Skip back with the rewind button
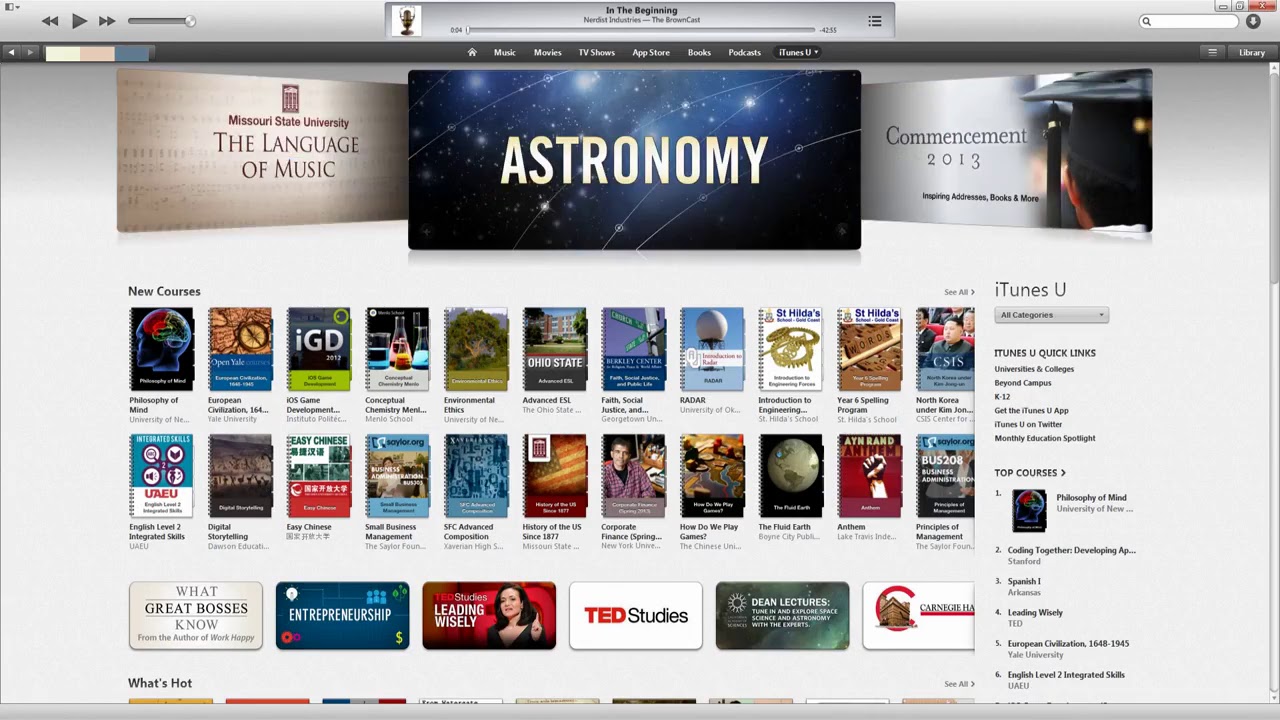Viewport: 1280px width, 720px height. (x=50, y=21)
